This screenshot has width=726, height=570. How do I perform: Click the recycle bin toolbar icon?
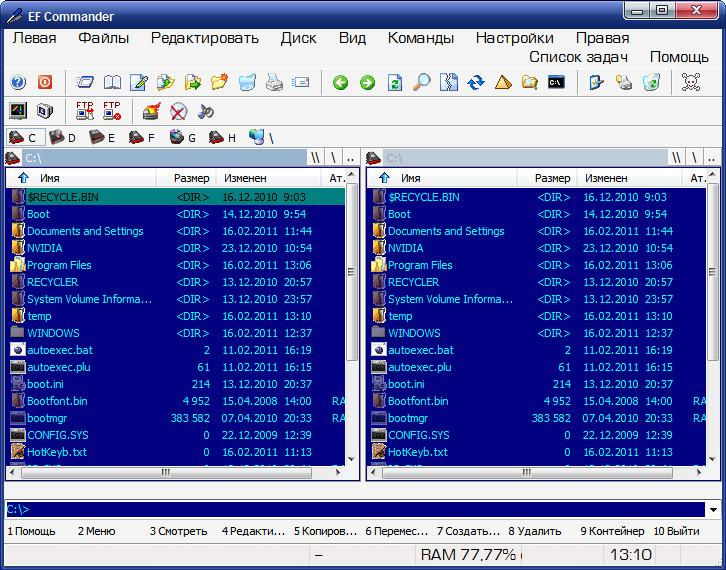pos(651,83)
